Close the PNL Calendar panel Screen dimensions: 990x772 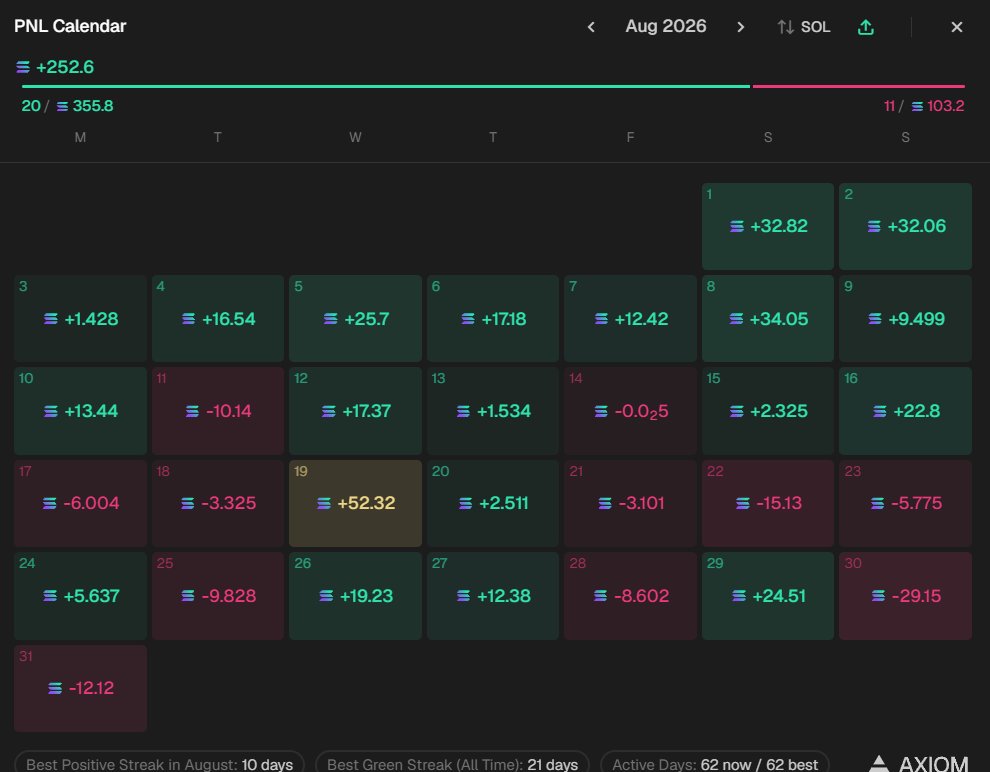coord(957,27)
